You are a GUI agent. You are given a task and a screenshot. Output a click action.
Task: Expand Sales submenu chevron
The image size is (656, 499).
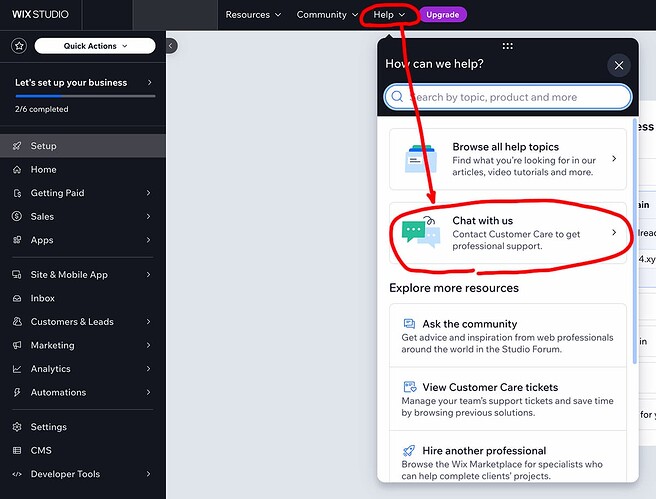[x=149, y=216]
